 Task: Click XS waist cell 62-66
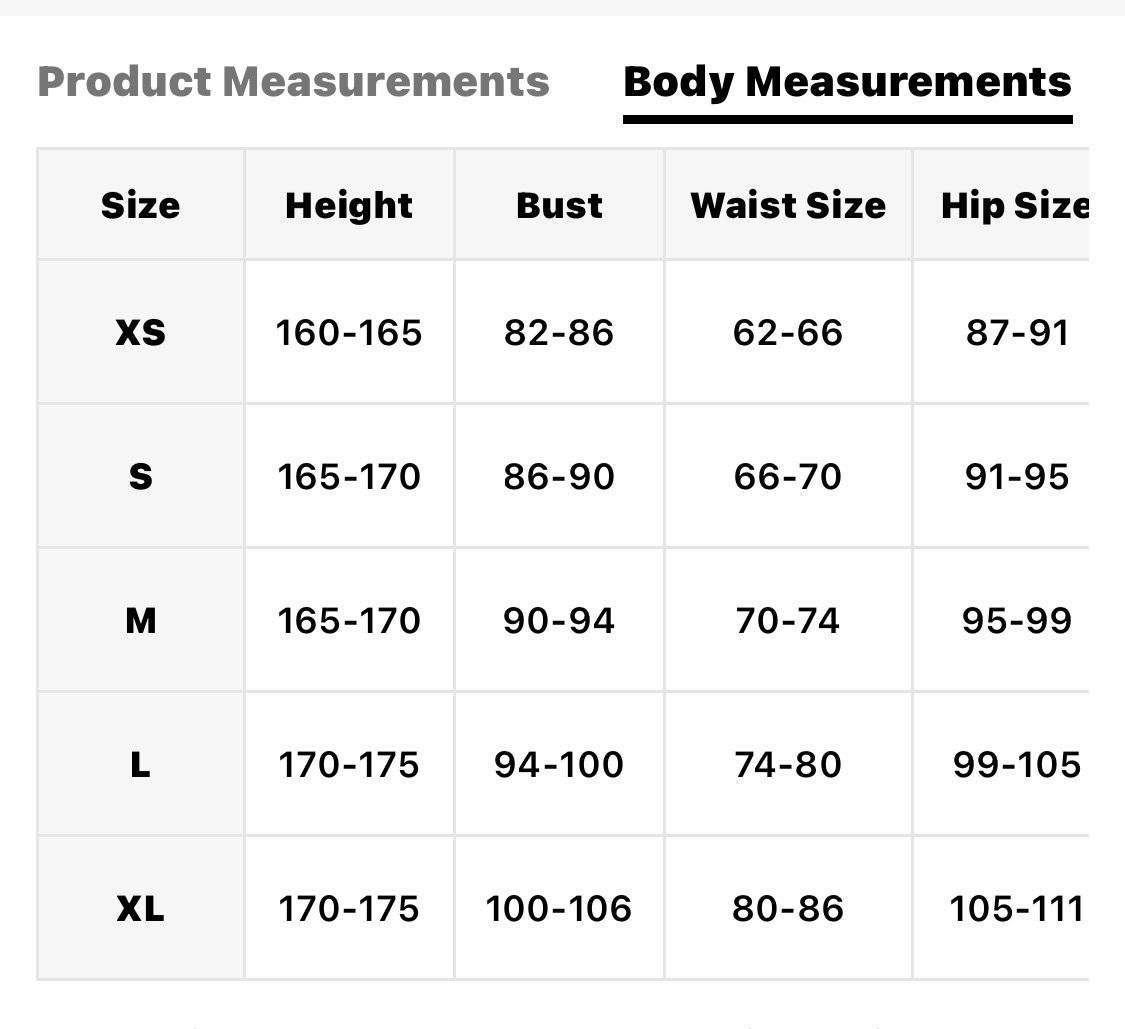788,332
